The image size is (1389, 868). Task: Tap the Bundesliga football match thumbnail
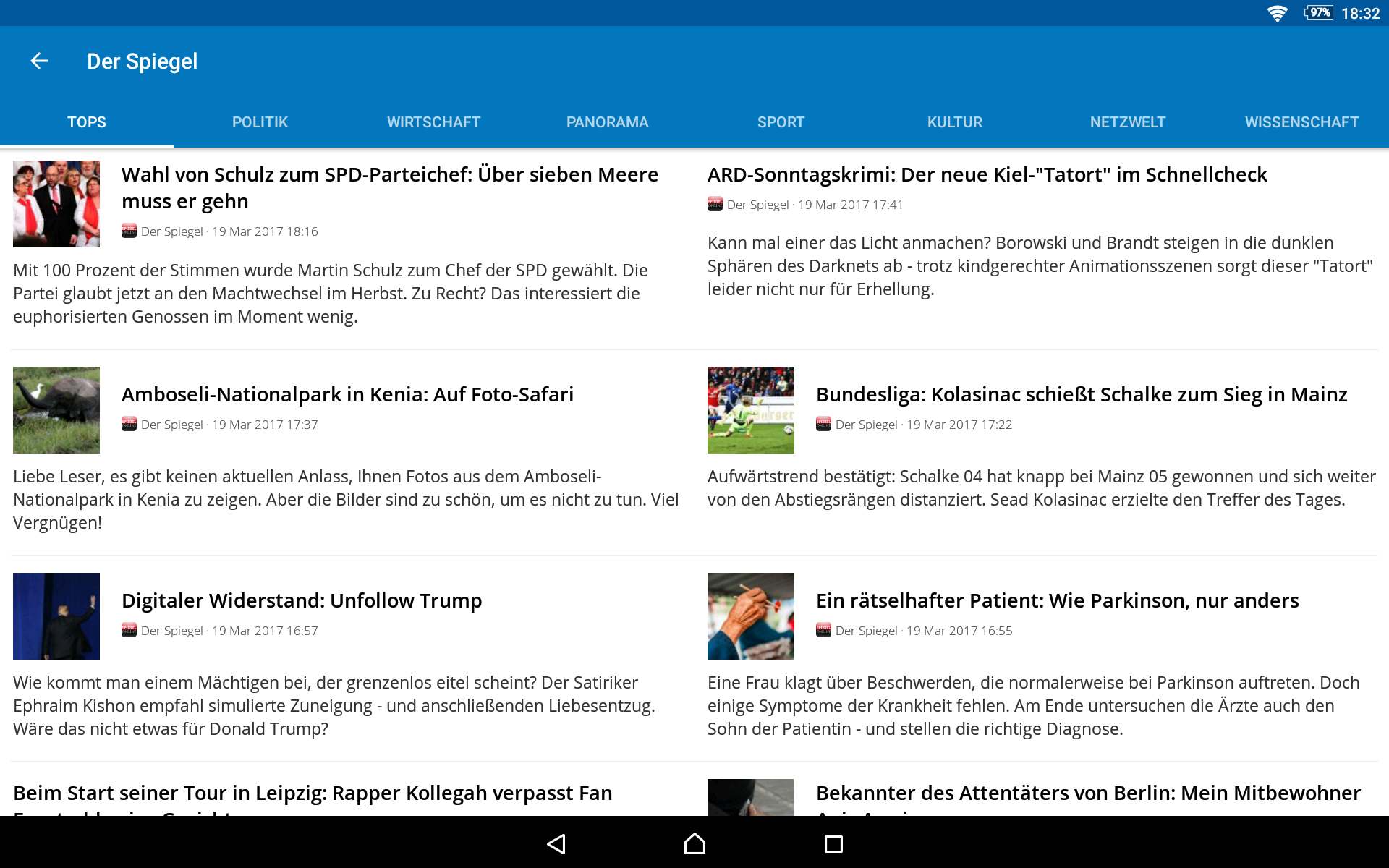click(750, 410)
